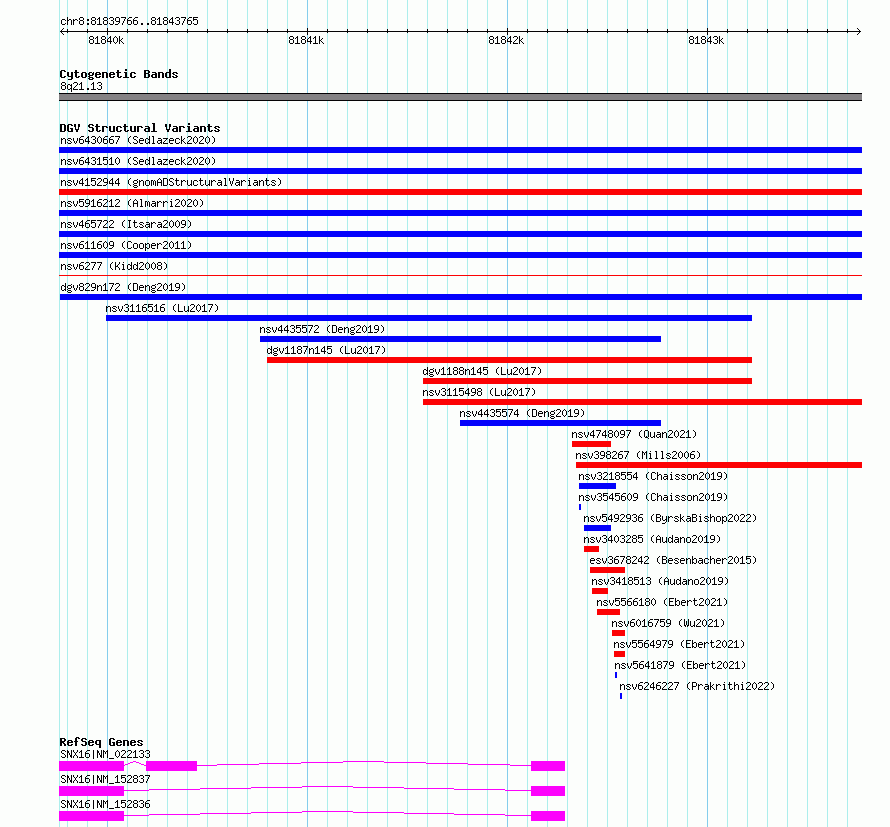This screenshot has height=827, width=890.
Task: Select the blue bar under nsv465722
Action: (460, 234)
